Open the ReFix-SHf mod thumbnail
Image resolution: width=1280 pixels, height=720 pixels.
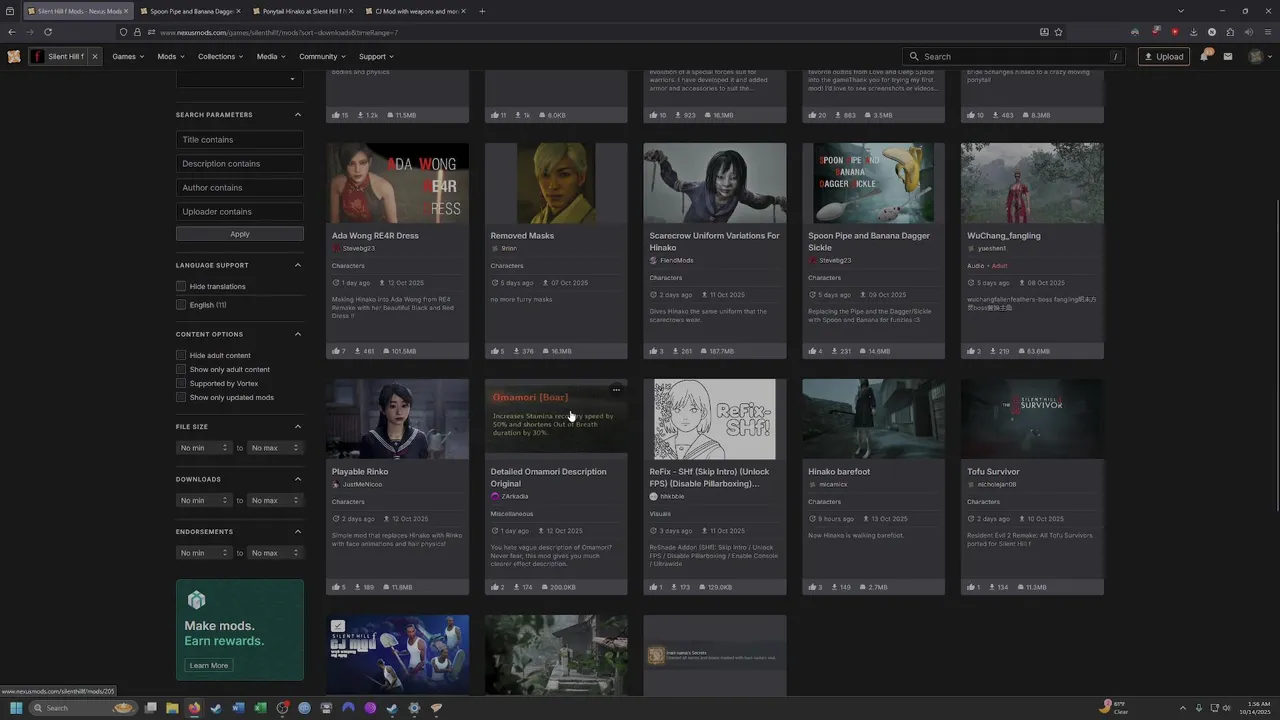tap(715, 419)
